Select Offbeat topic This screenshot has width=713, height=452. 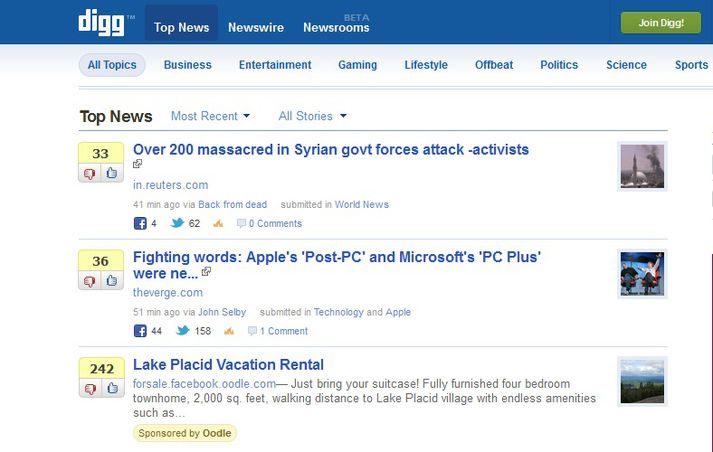494,65
